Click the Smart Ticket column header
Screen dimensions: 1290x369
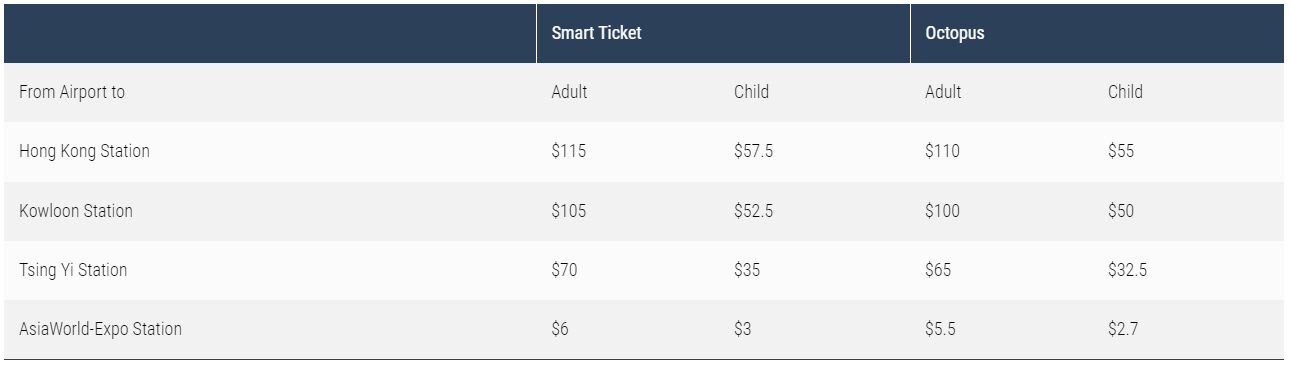click(x=596, y=33)
